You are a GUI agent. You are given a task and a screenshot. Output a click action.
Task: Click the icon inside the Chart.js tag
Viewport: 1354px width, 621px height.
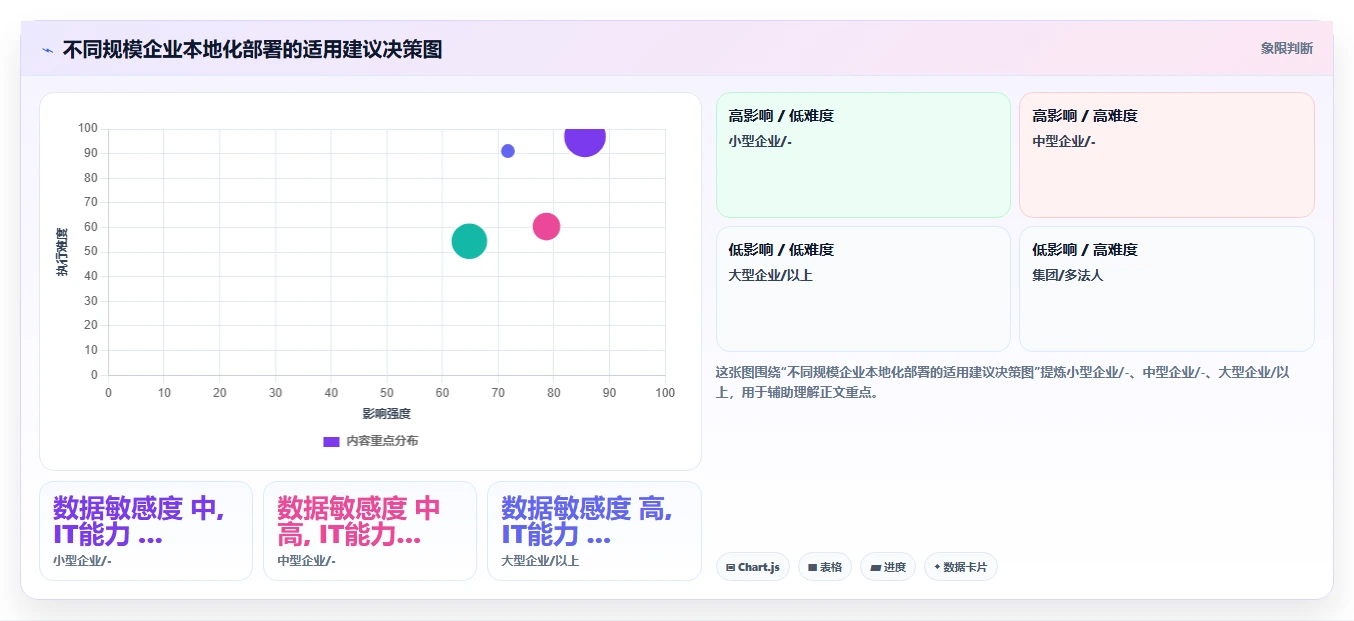[x=731, y=568]
